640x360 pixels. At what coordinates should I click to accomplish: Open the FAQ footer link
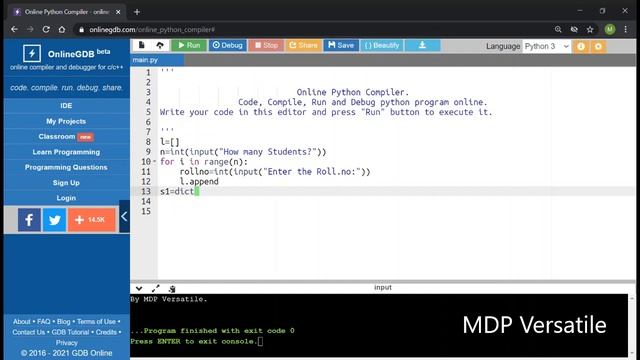pos(44,322)
